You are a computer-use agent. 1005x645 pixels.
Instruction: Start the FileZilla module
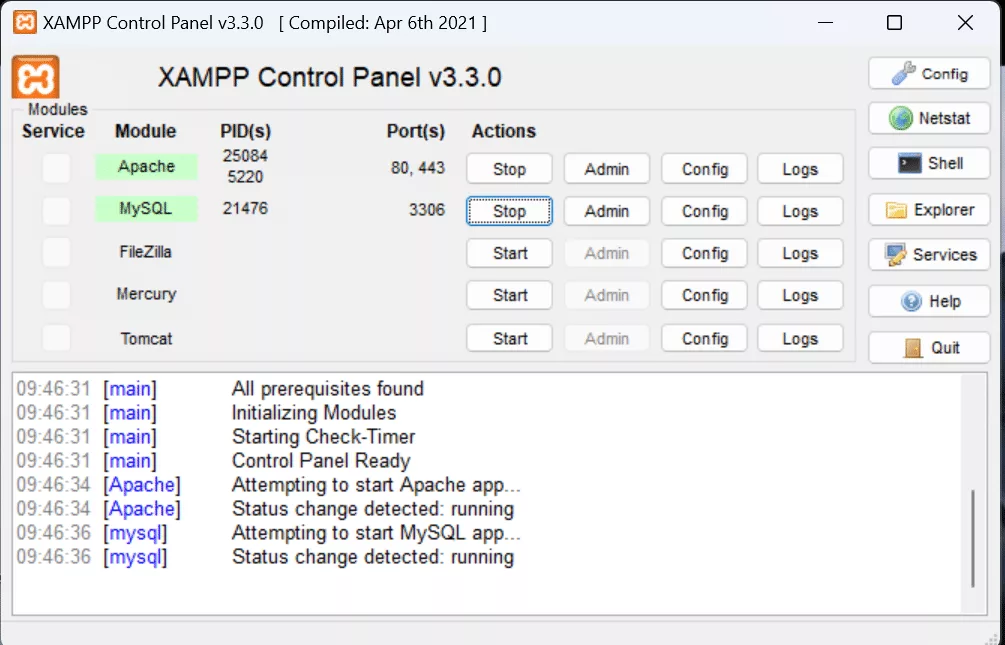pyautogui.click(x=509, y=253)
